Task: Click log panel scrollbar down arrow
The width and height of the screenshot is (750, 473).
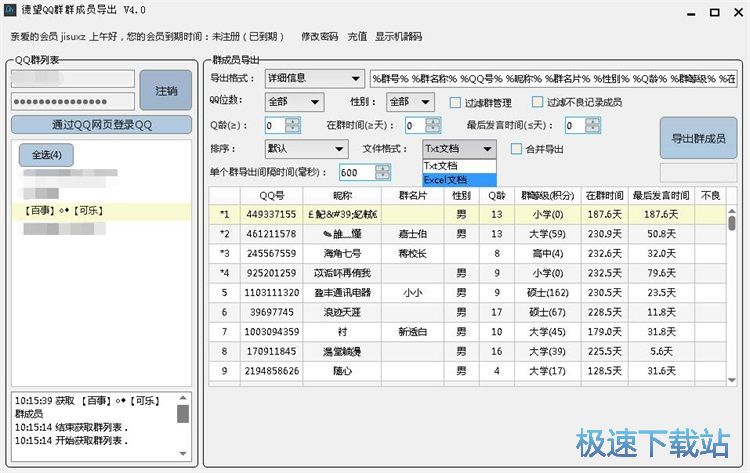Action: pos(183,453)
